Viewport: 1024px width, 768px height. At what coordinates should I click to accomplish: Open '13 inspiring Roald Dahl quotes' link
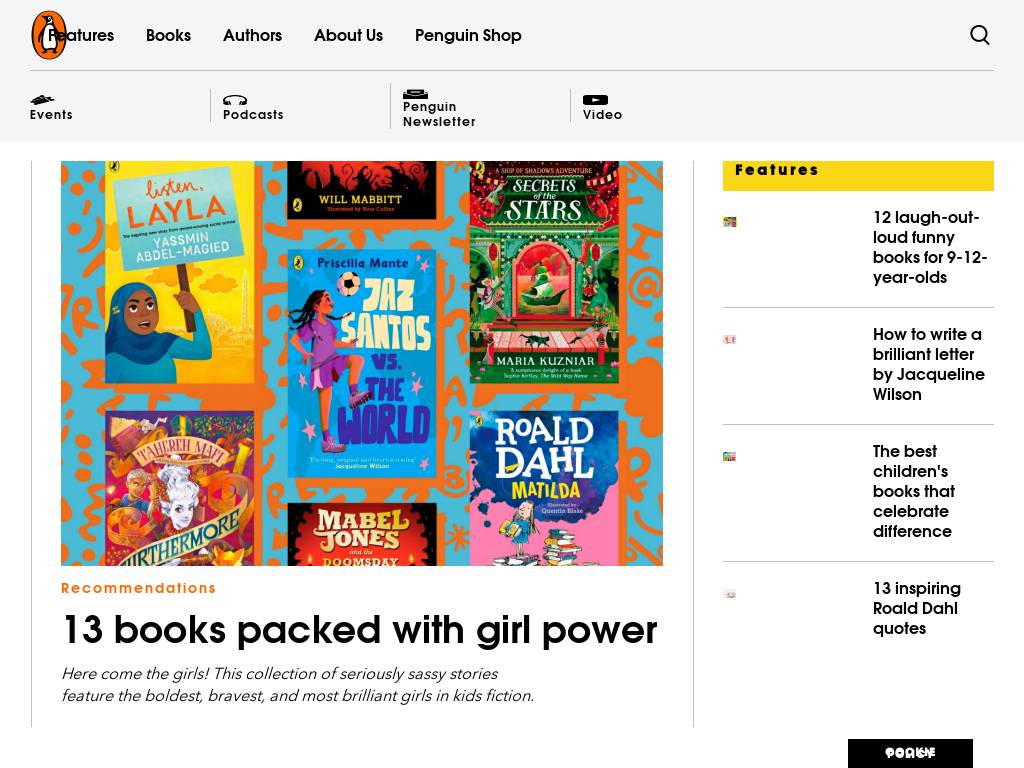click(916, 608)
